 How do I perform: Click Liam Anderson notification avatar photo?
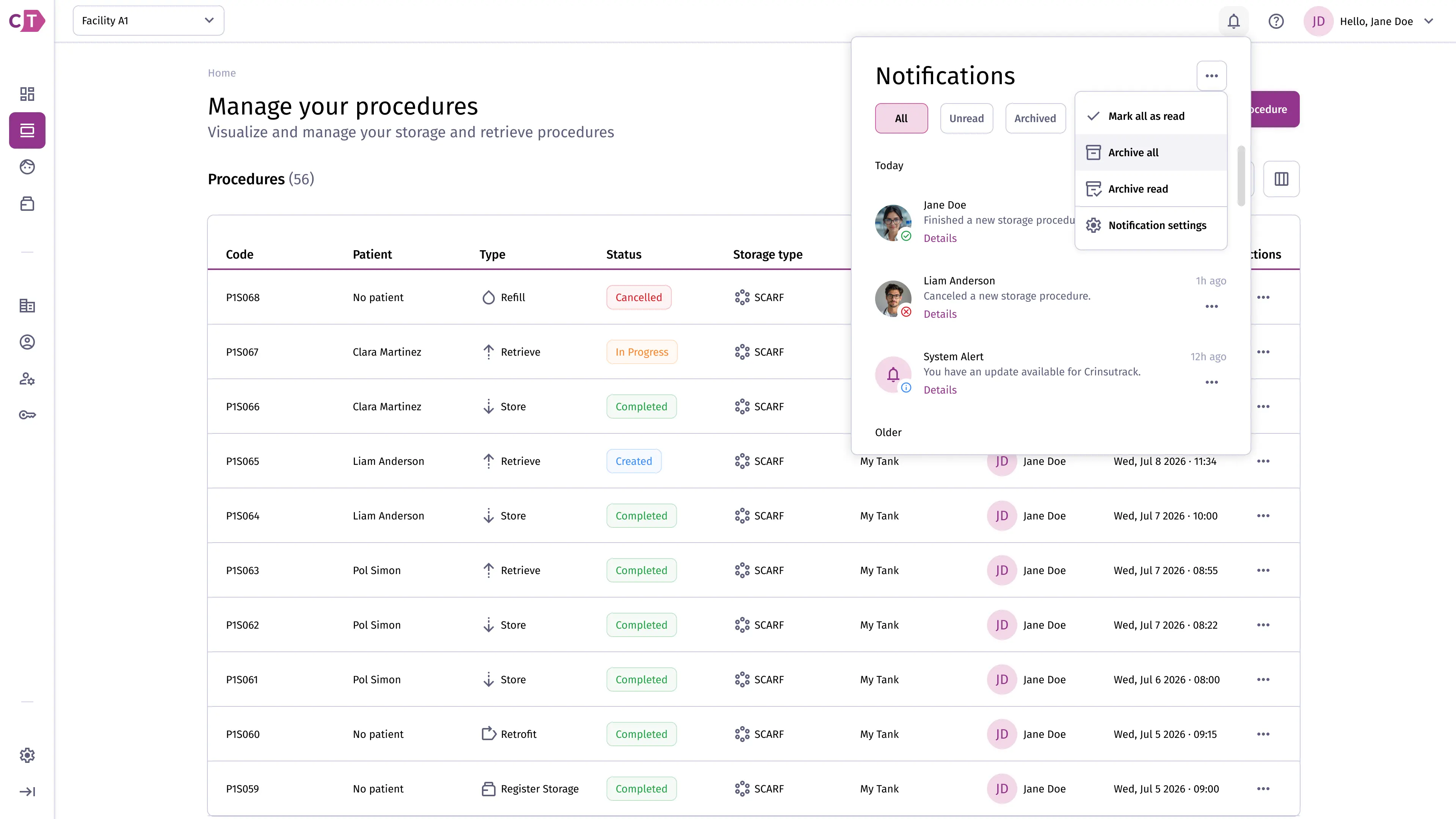pos(893,298)
